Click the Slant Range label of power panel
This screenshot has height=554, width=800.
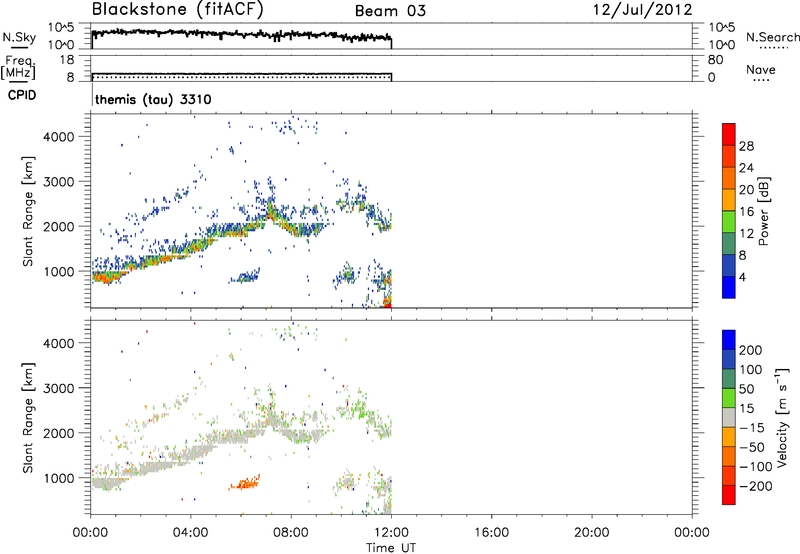click(28, 211)
